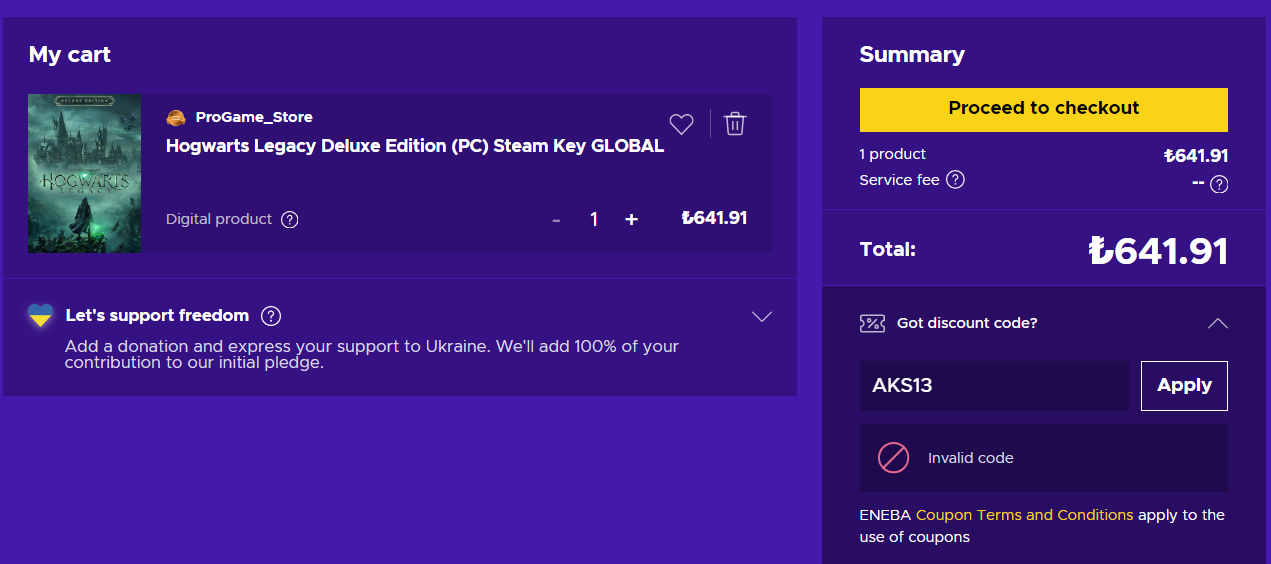Click discount code field containing AKS13
Image resolution: width=1271 pixels, height=564 pixels.
click(993, 385)
